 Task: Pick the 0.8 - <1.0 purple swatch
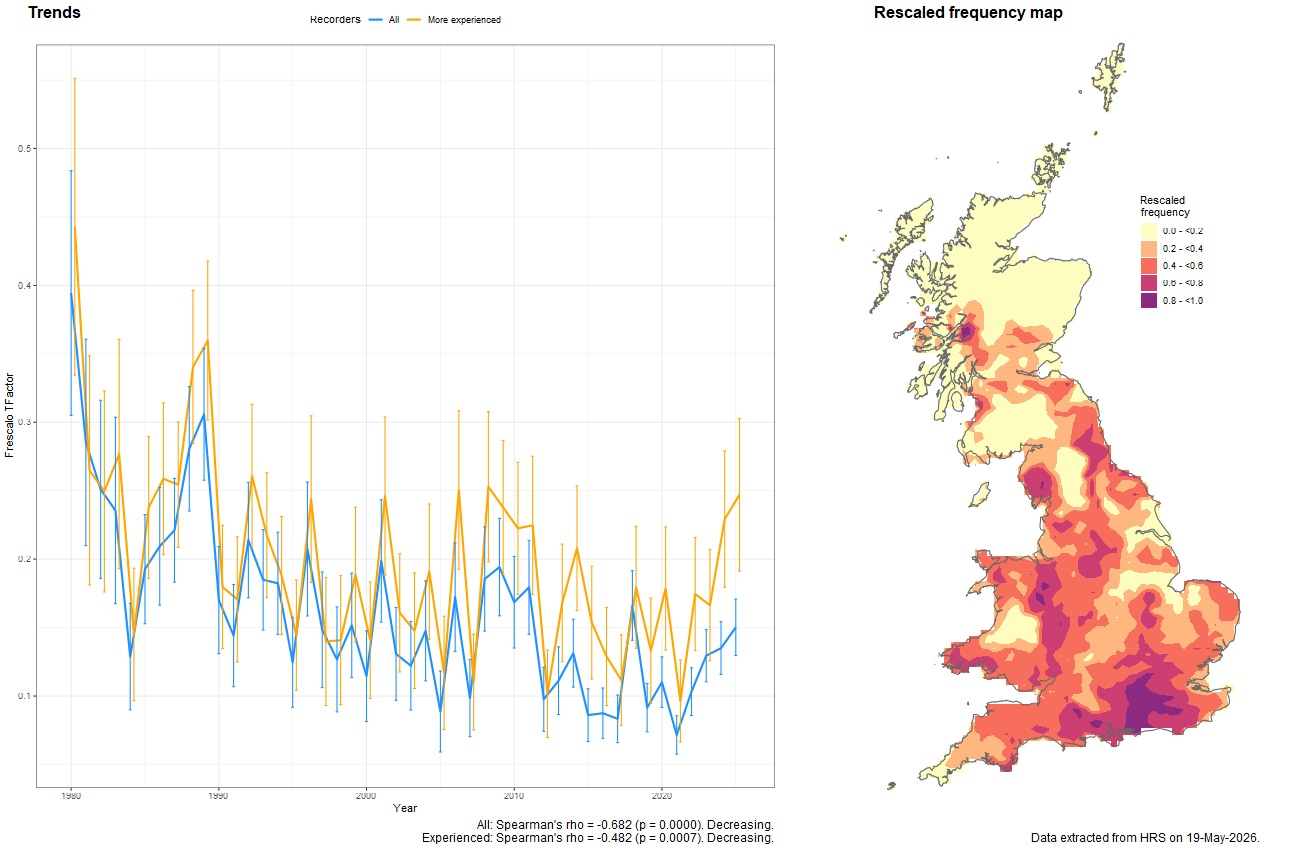(x=1149, y=300)
